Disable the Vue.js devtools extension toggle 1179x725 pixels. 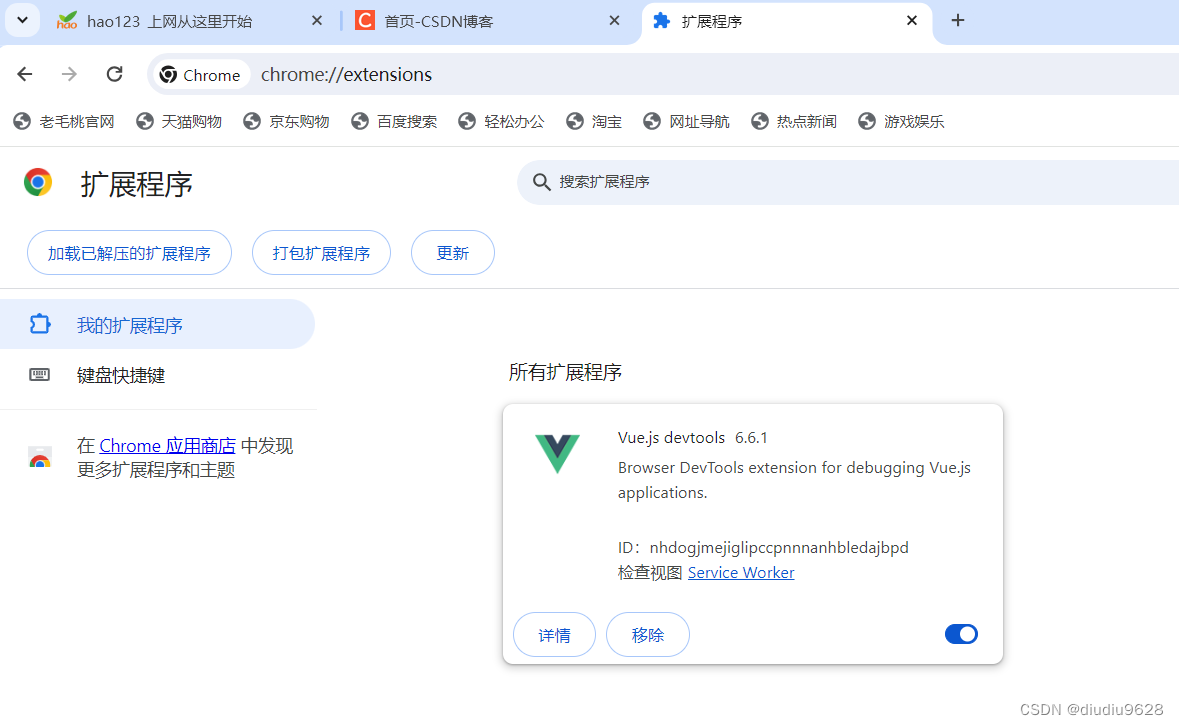[x=961, y=634]
